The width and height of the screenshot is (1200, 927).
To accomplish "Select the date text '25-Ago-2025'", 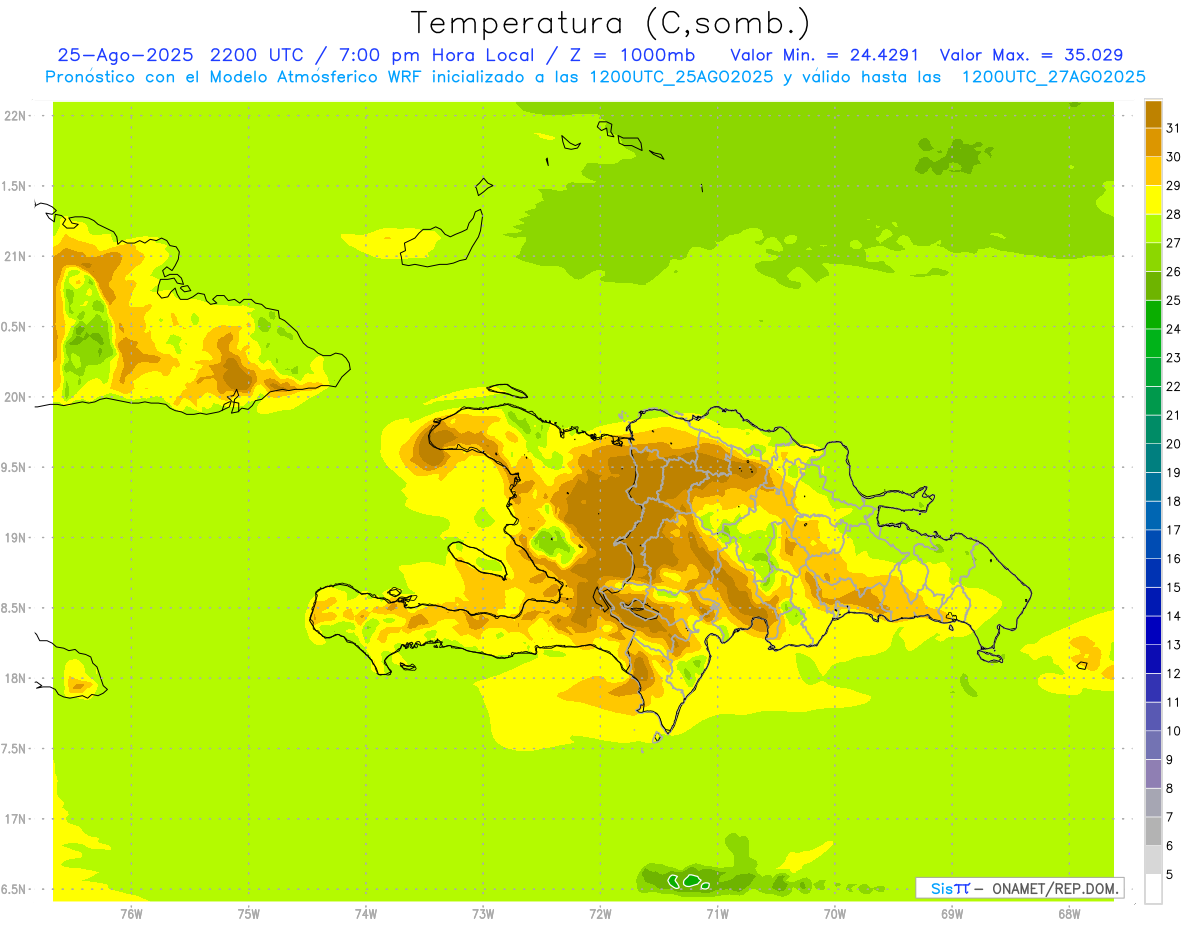I will [126, 55].
